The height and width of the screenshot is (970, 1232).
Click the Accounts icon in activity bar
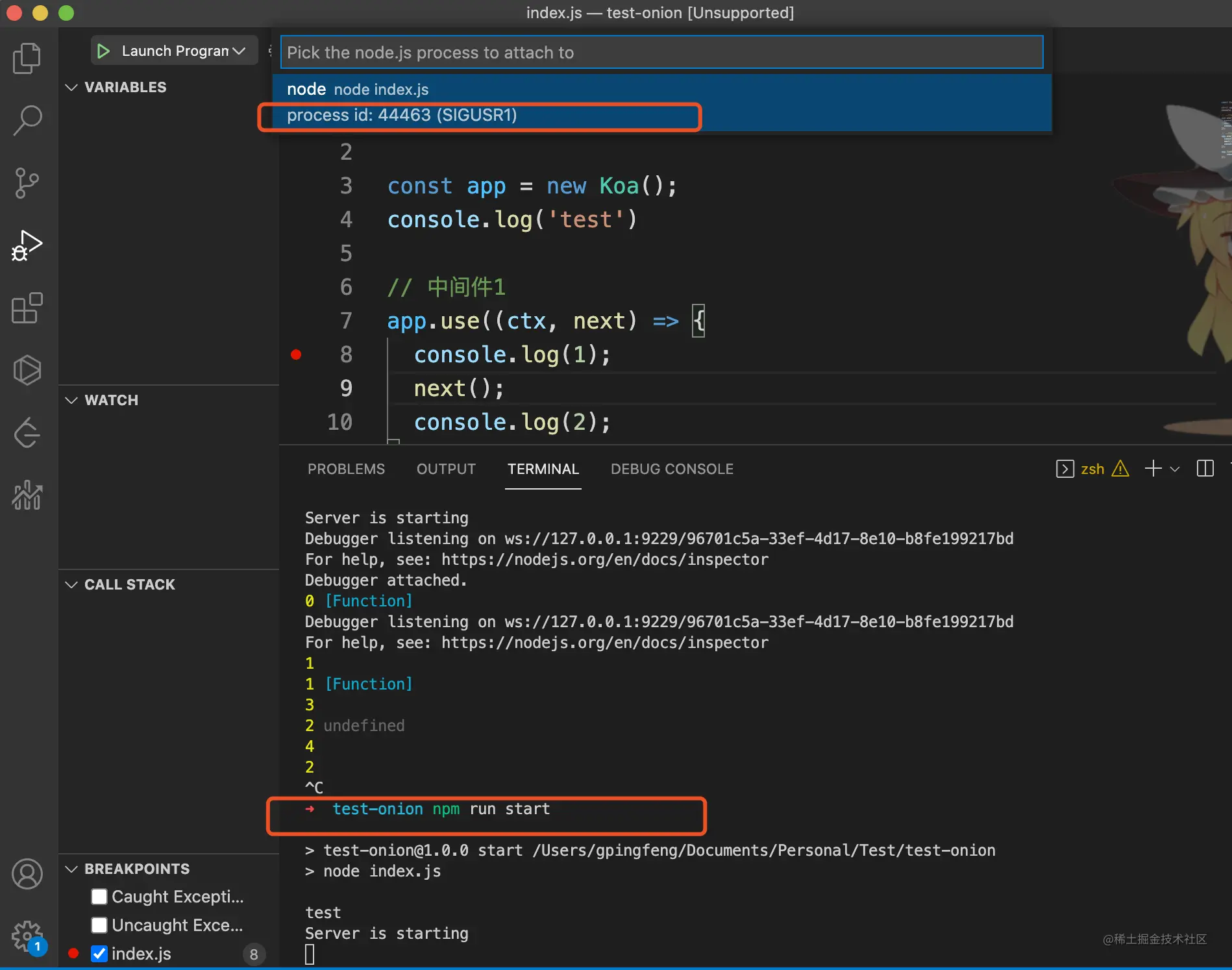point(27,874)
